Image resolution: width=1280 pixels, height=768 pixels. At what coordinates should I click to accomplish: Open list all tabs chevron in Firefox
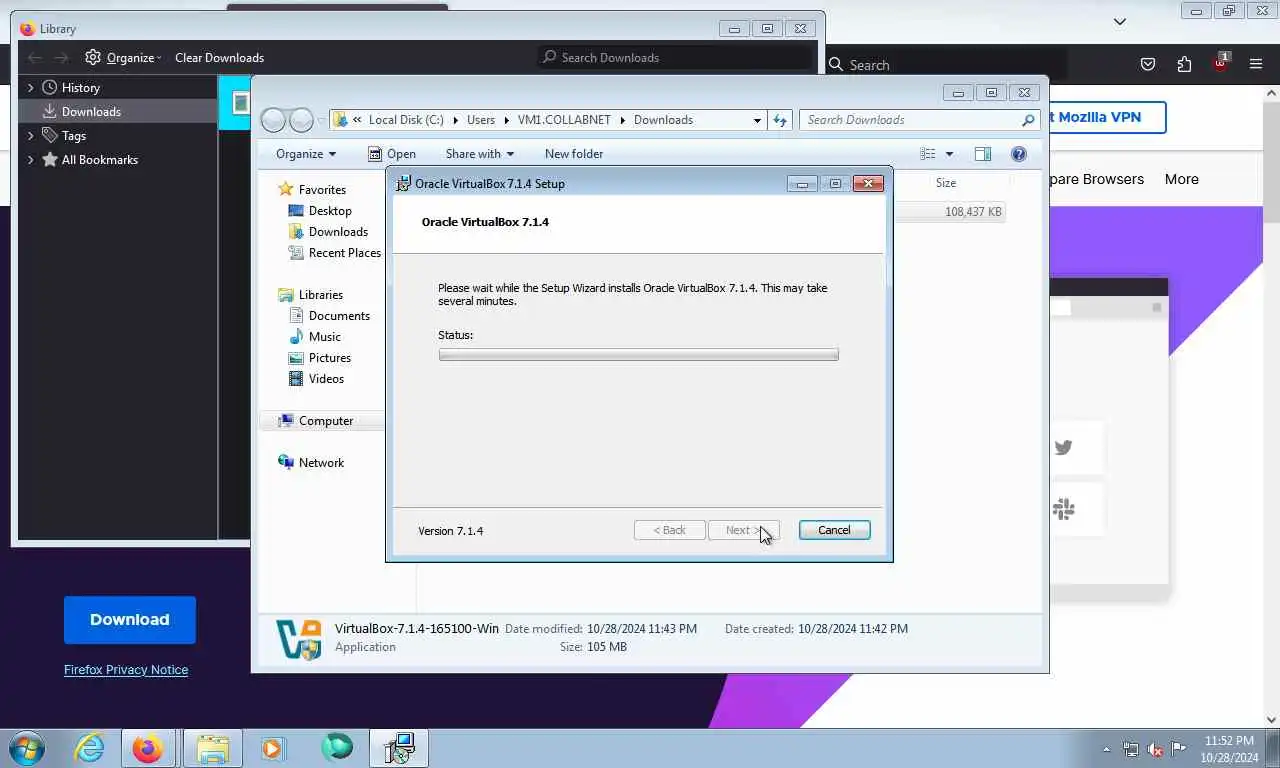pos(1120,21)
